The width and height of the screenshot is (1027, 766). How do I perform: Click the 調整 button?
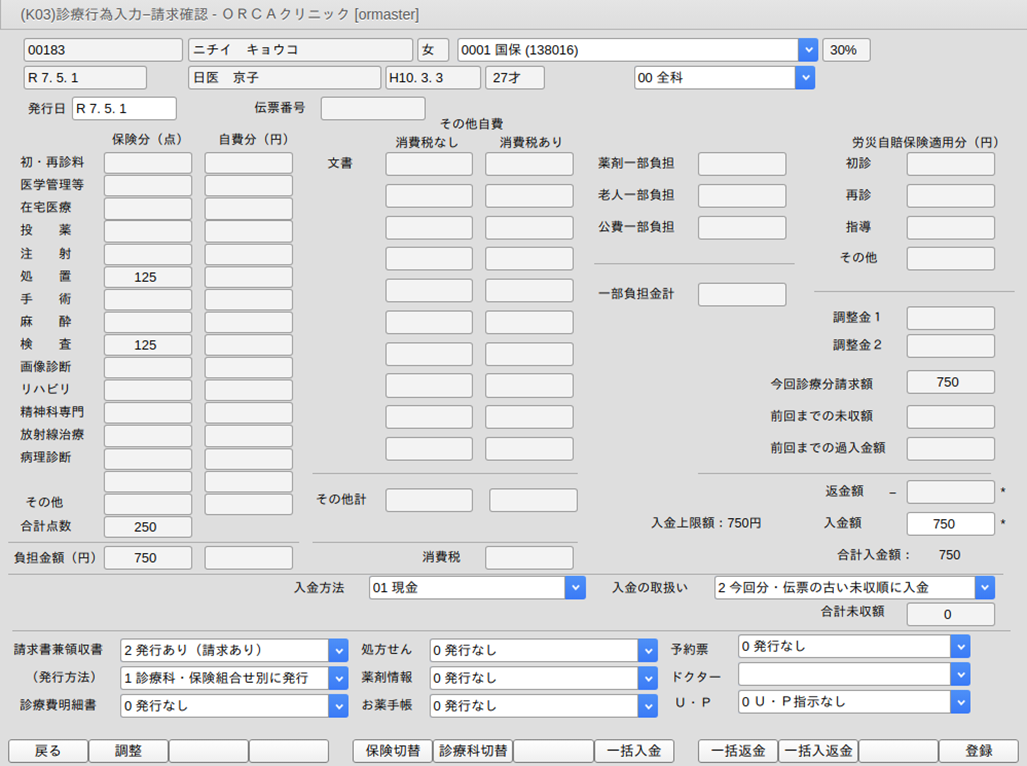pyautogui.click(x=128, y=751)
